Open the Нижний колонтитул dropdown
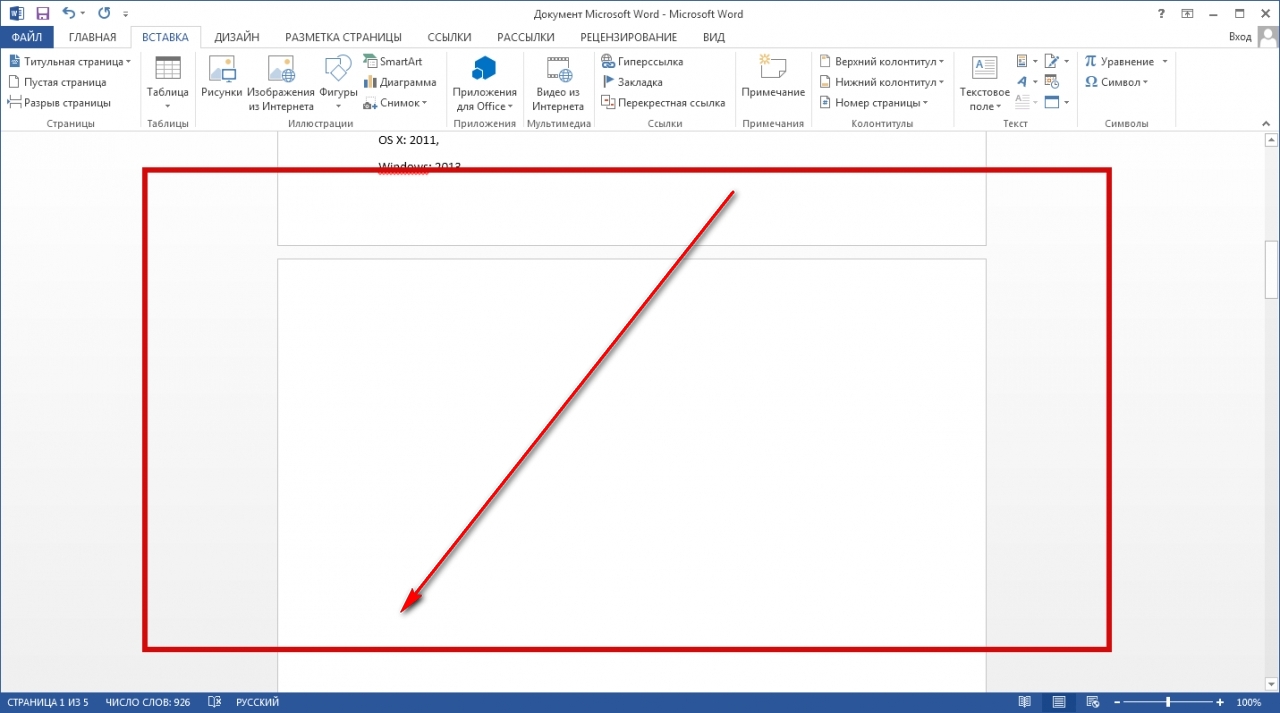 click(x=880, y=82)
